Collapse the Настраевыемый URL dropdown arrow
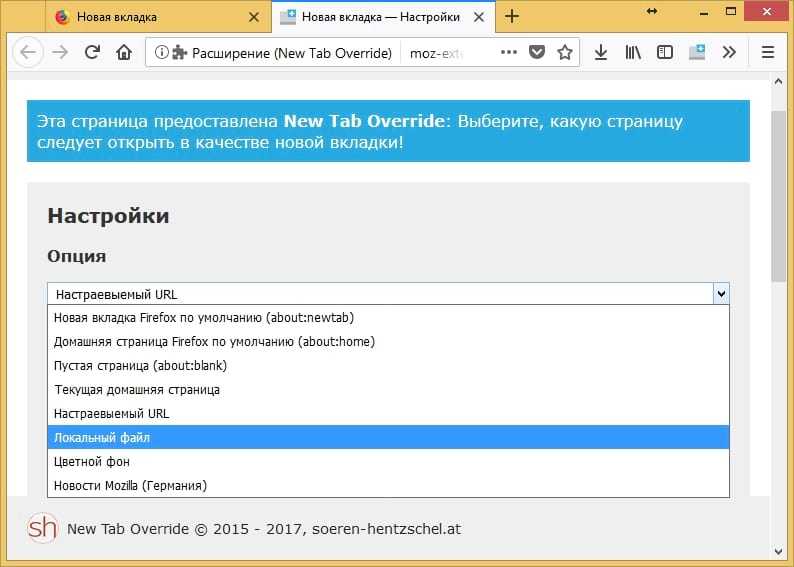 click(721, 294)
